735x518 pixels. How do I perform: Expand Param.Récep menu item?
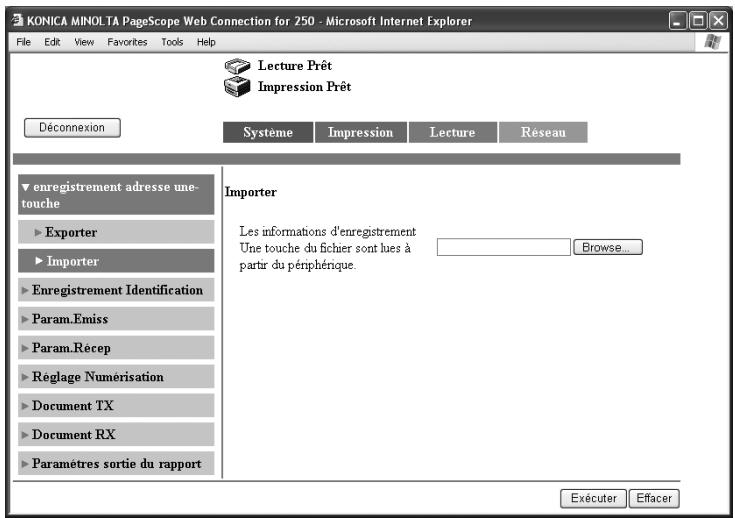click(x=116, y=348)
